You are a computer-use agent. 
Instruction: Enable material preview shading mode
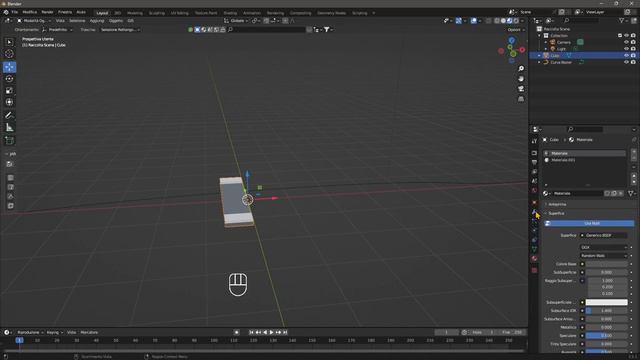pyautogui.click(x=510, y=20)
